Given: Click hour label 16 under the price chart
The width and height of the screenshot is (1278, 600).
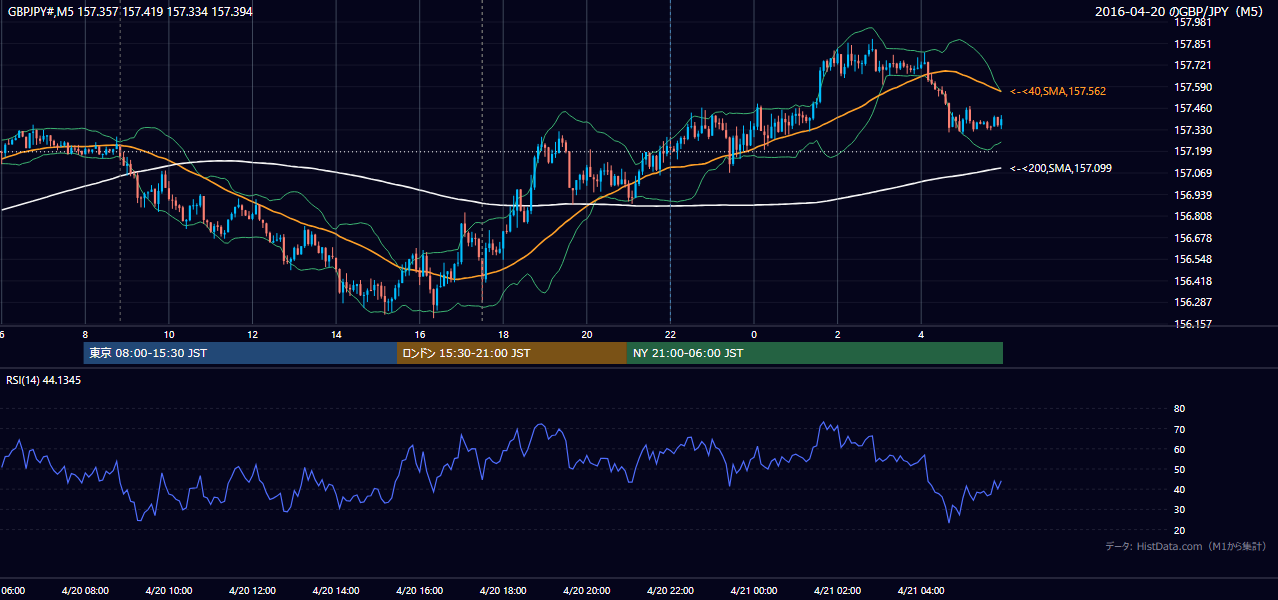Looking at the screenshot, I should point(420,334).
